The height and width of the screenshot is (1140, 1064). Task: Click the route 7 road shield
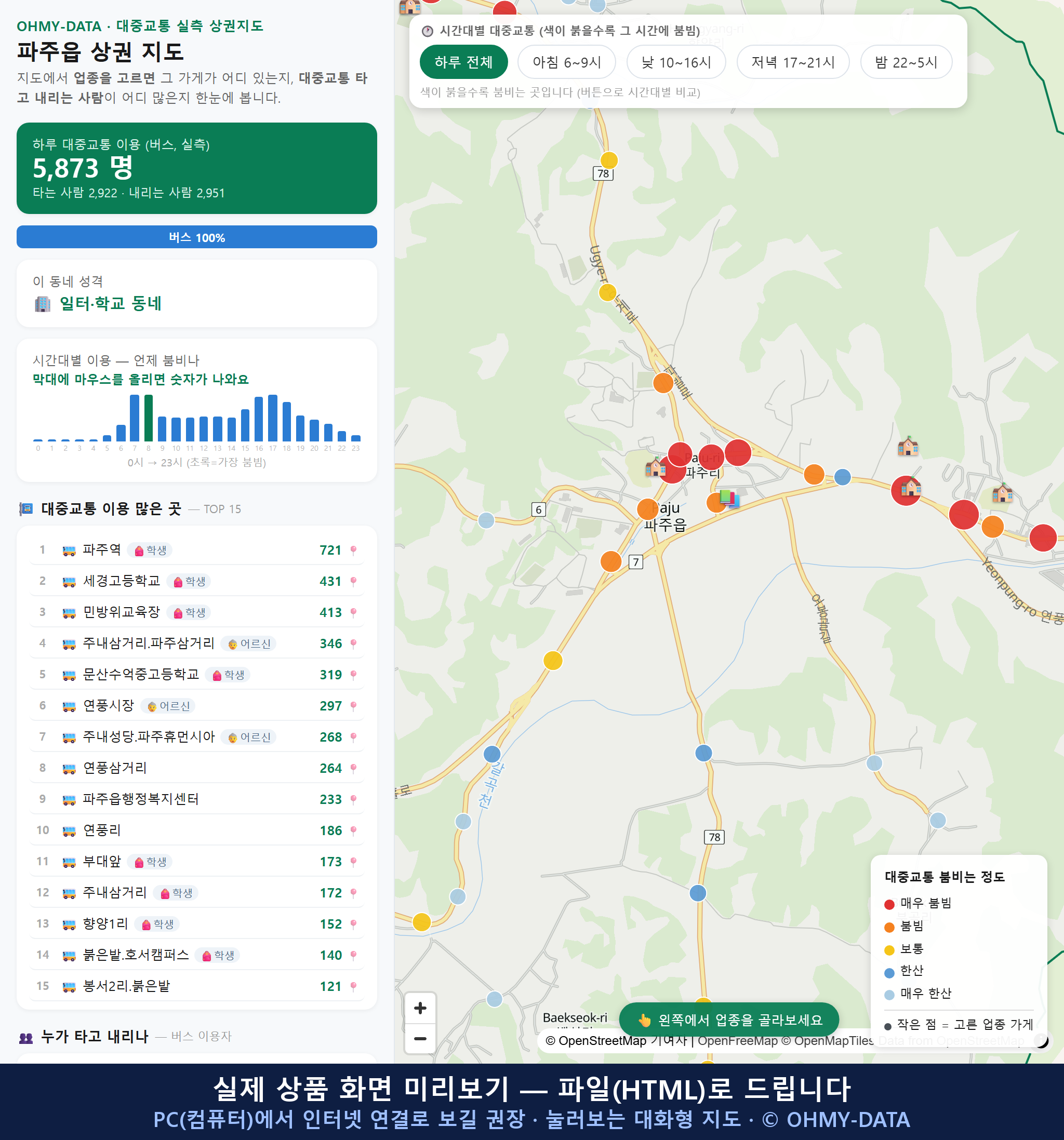635,562
